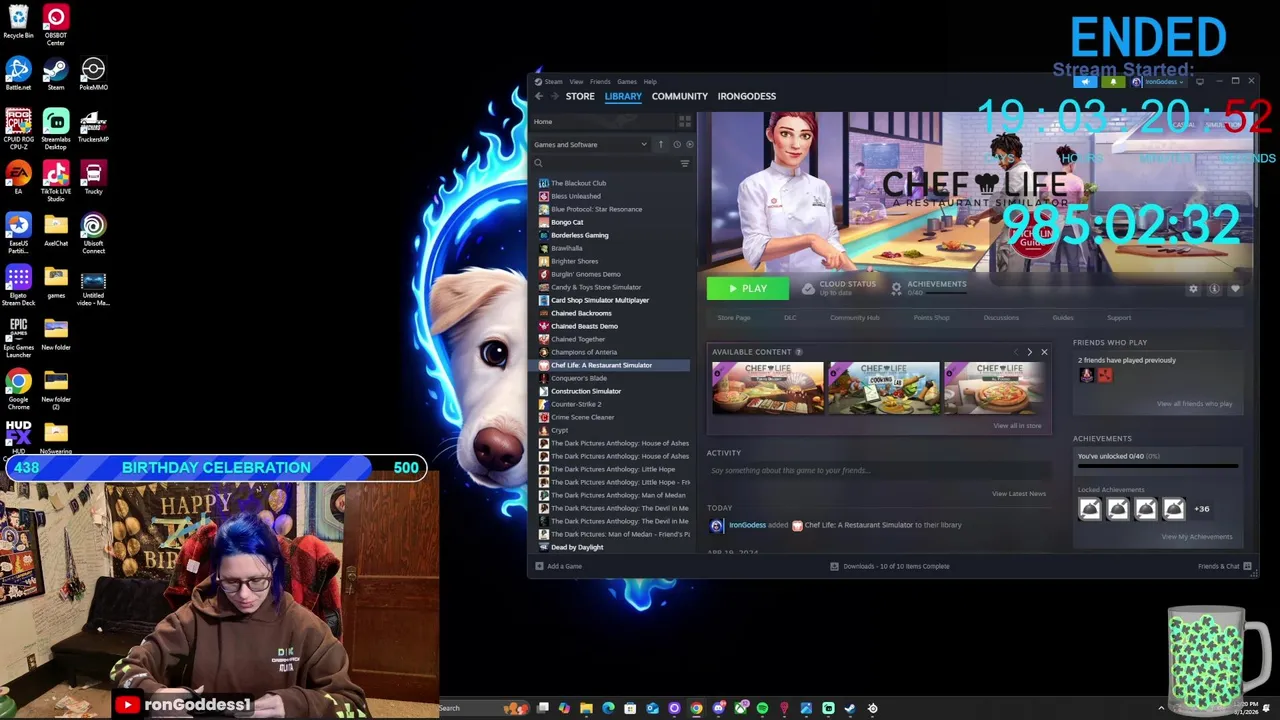
Task: Expand the Games and Software dropdown
Action: pyautogui.click(x=590, y=144)
